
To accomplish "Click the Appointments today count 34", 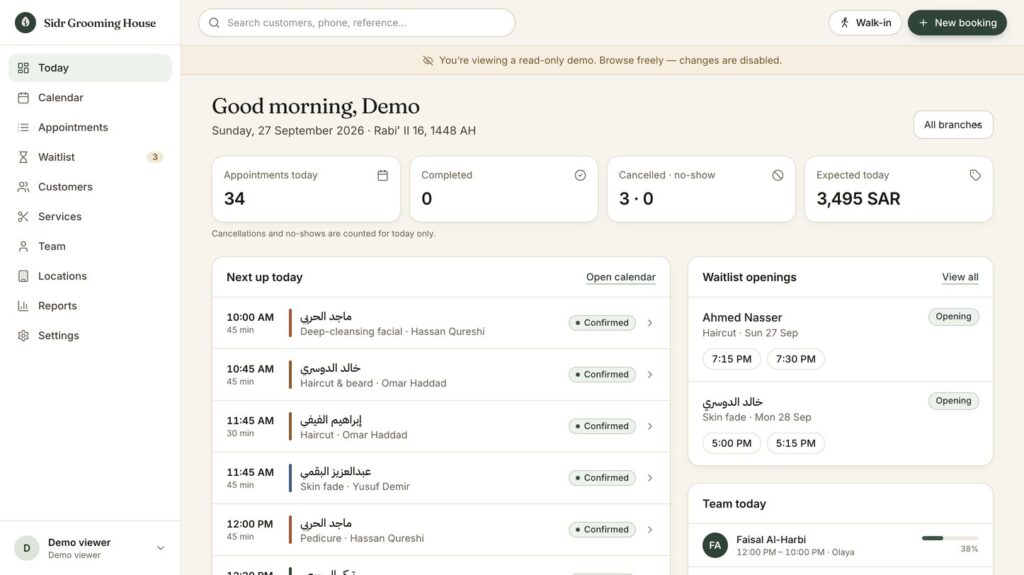I will click(234, 199).
